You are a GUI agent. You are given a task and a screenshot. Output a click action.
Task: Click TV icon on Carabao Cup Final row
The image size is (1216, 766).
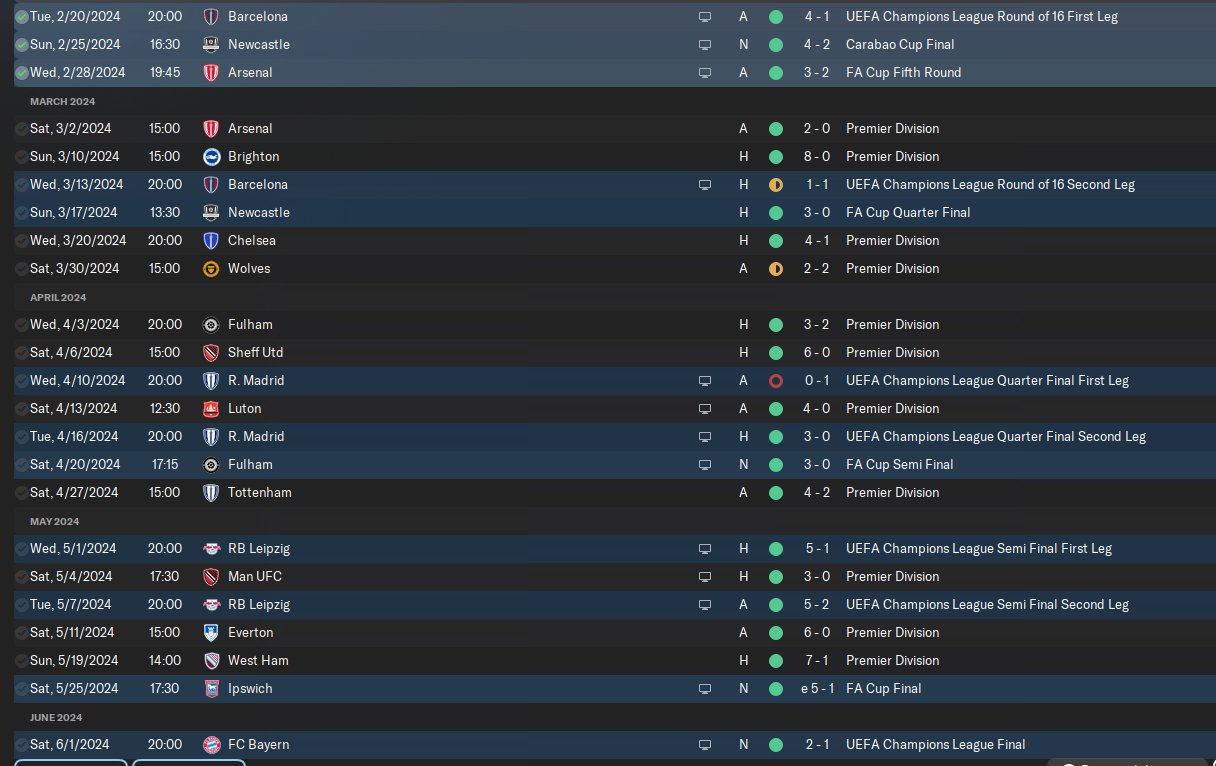tap(705, 44)
